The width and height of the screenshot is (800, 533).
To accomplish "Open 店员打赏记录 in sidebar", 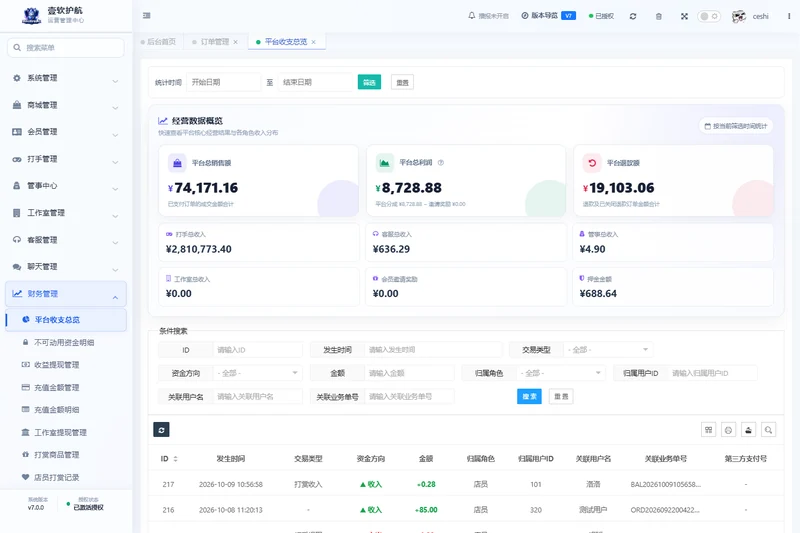I will 56,477.
